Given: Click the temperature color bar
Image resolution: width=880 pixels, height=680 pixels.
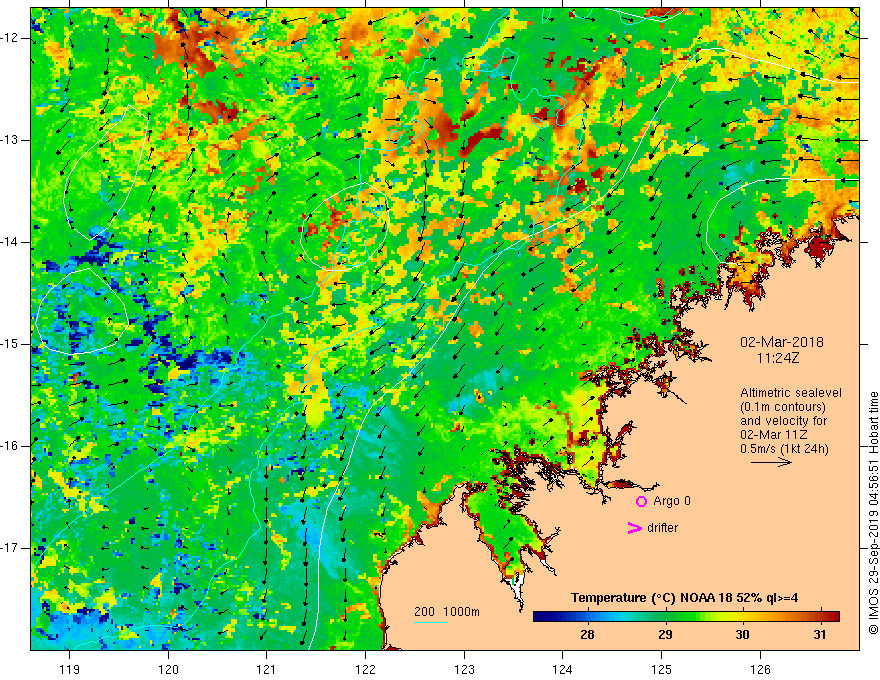Looking at the screenshot, I should (x=686, y=617).
